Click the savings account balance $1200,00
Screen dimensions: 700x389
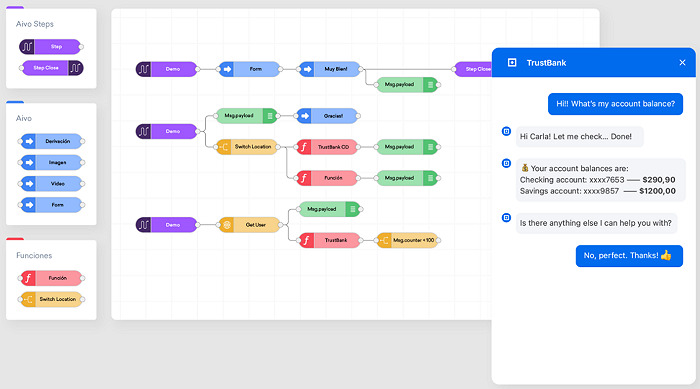coord(657,191)
